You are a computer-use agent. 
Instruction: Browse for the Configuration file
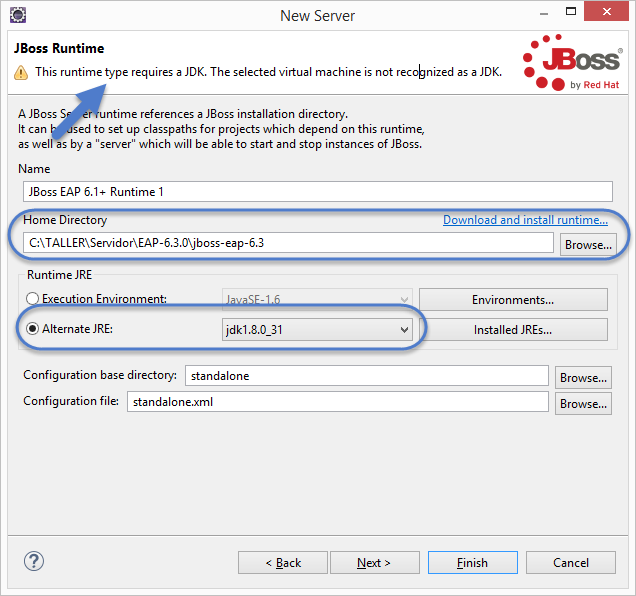(583, 404)
